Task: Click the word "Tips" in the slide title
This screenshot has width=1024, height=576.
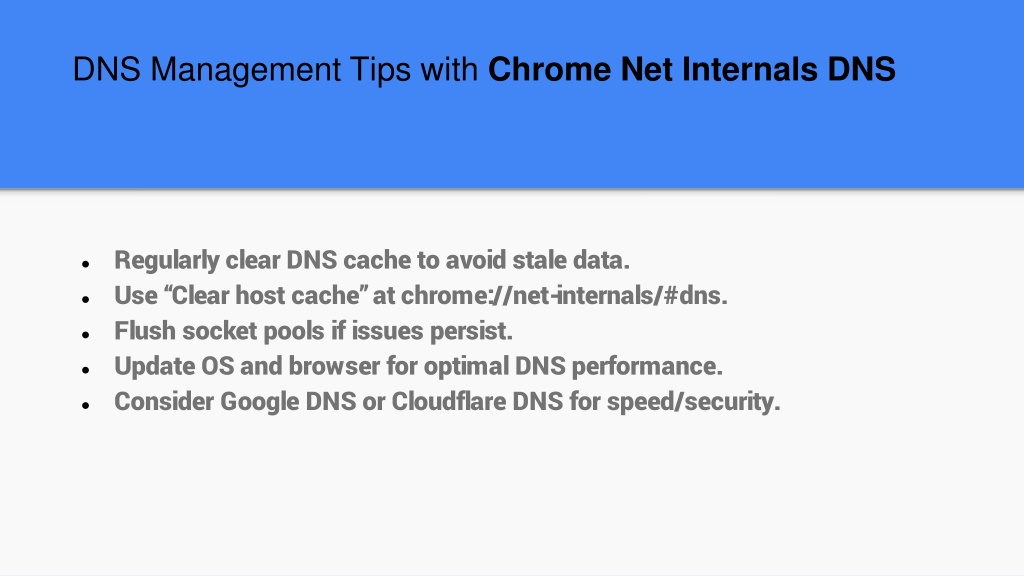Action: (x=379, y=69)
